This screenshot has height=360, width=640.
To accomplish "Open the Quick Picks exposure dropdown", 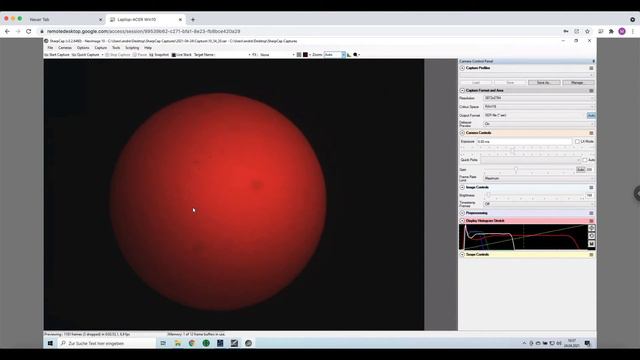I will (x=530, y=160).
